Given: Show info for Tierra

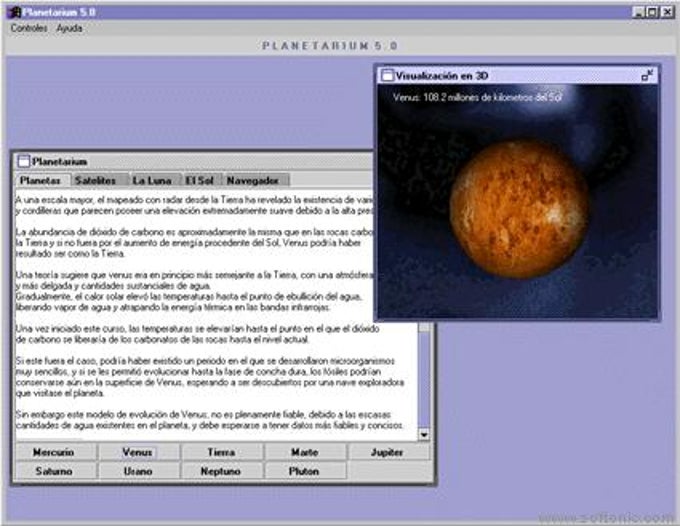Looking at the screenshot, I should (221, 452).
